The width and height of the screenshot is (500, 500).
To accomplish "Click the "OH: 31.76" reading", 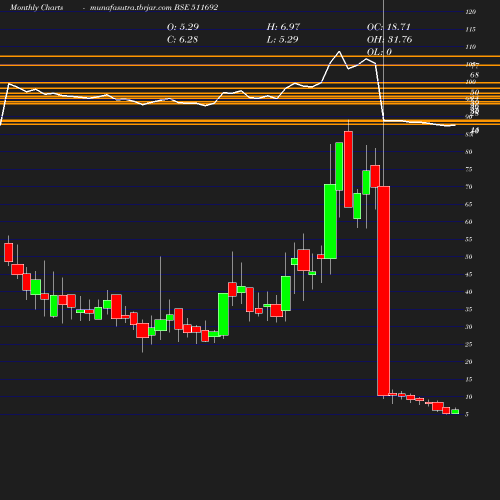I will [x=389, y=40].
